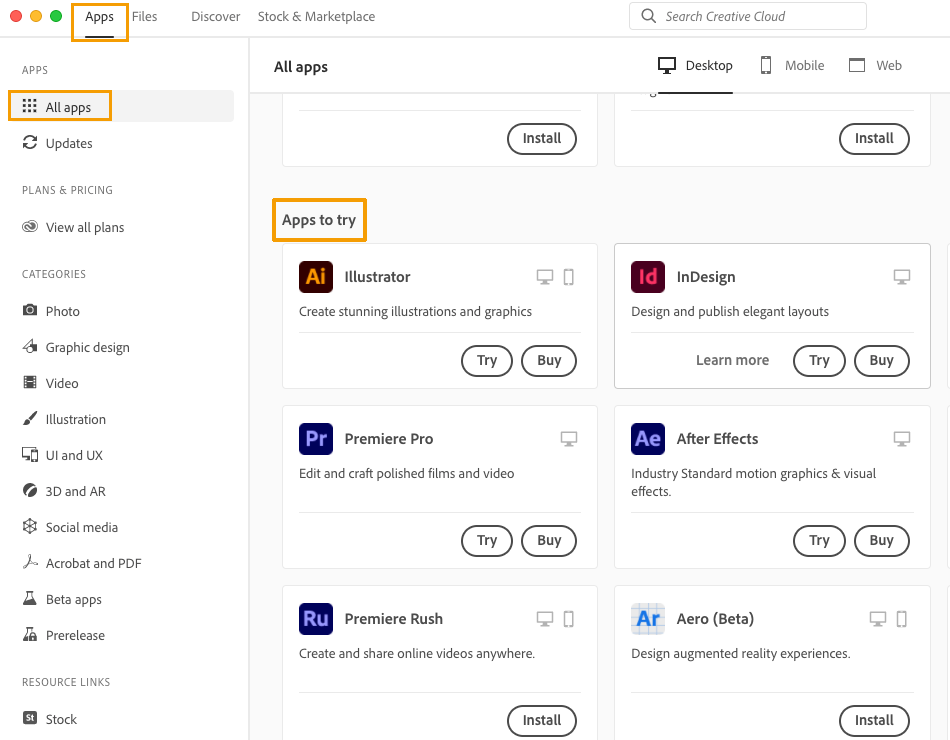Switch to the Mobile apps tab
950x740 pixels.
point(792,66)
